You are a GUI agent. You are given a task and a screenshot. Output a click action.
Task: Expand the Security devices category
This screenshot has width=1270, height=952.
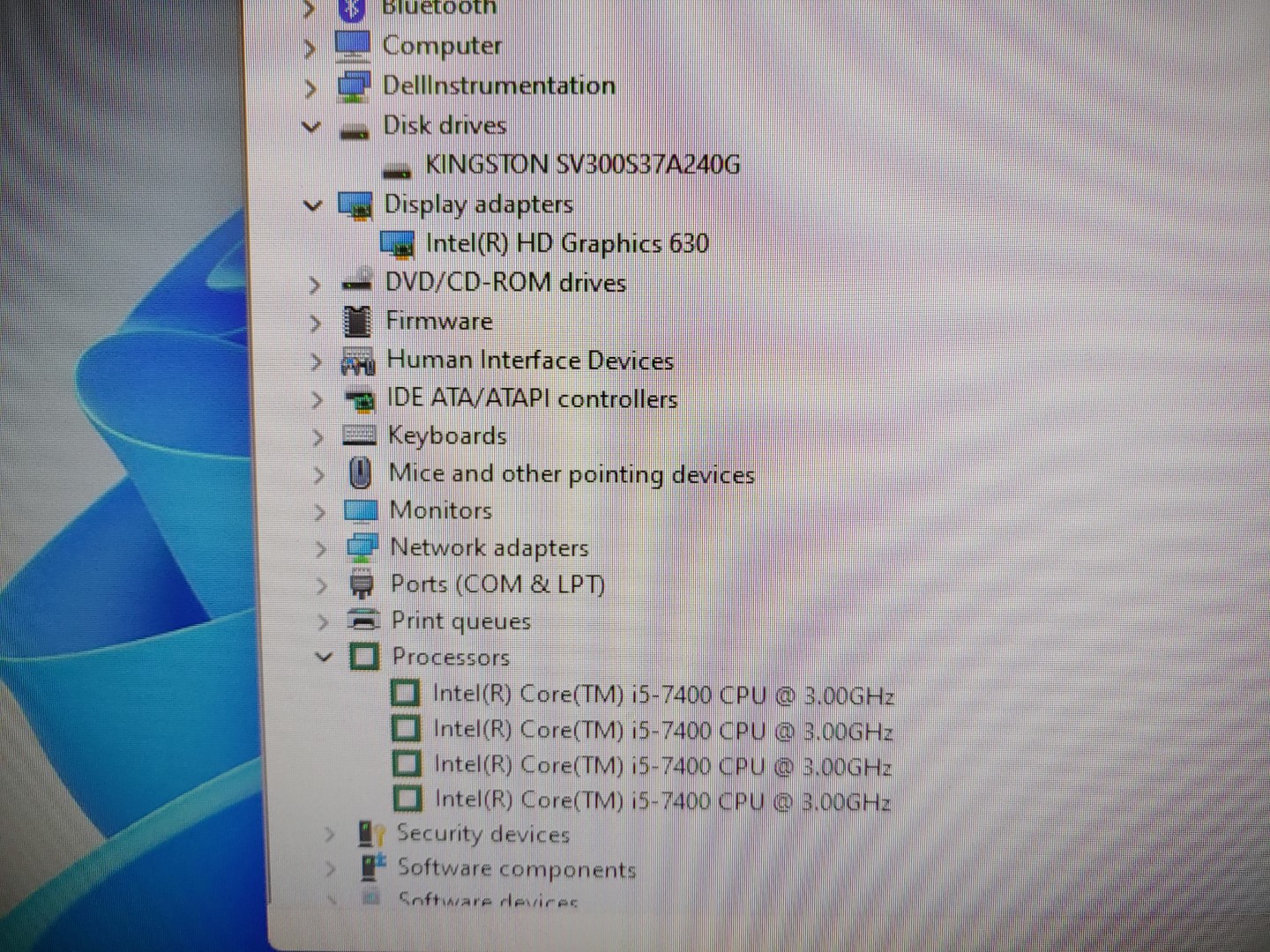[x=329, y=834]
